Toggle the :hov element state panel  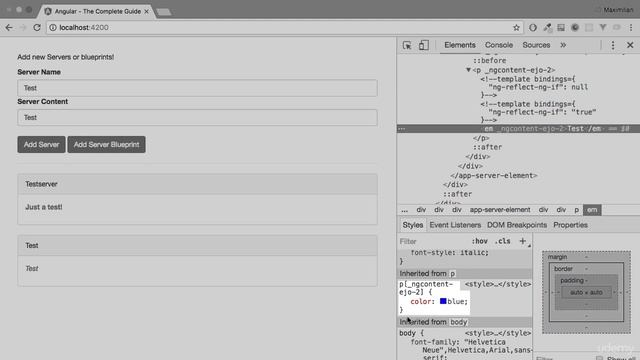click(480, 241)
